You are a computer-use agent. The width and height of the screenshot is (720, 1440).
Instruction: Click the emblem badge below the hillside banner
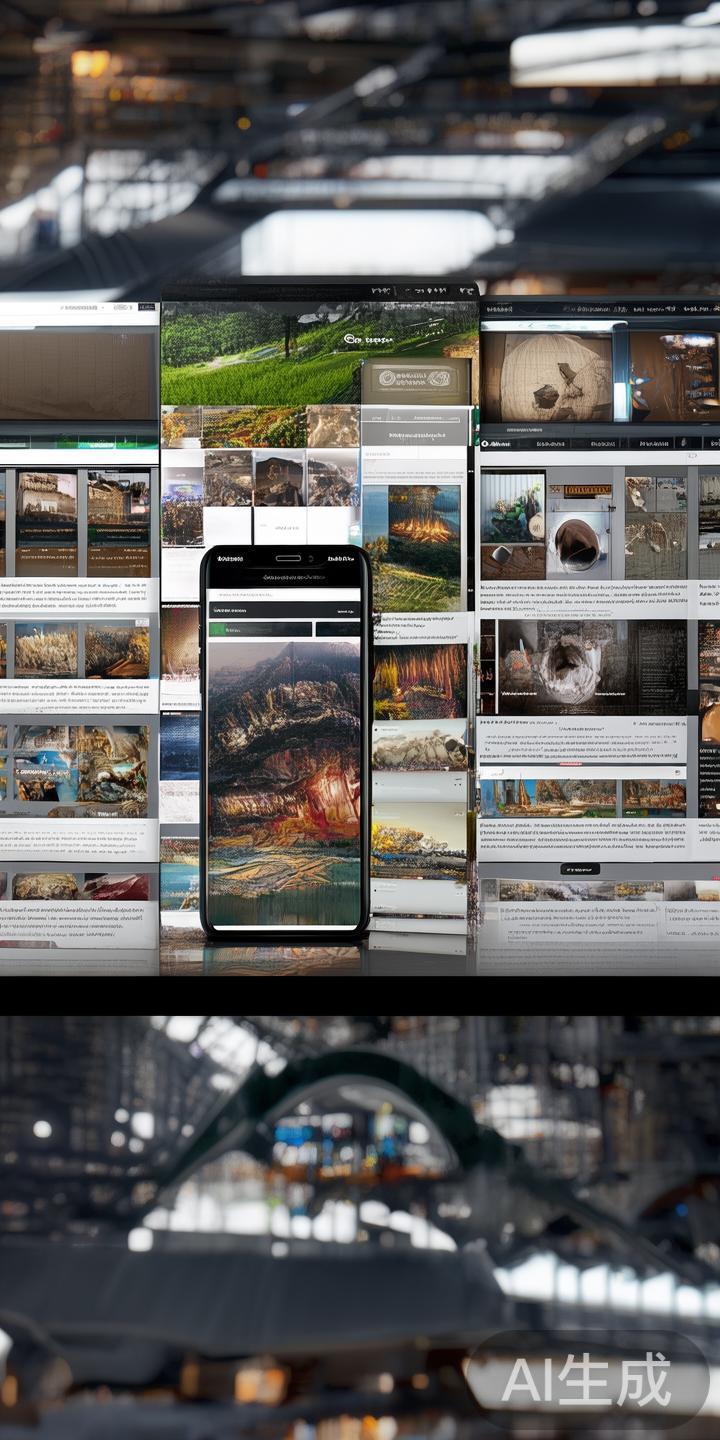click(415, 380)
